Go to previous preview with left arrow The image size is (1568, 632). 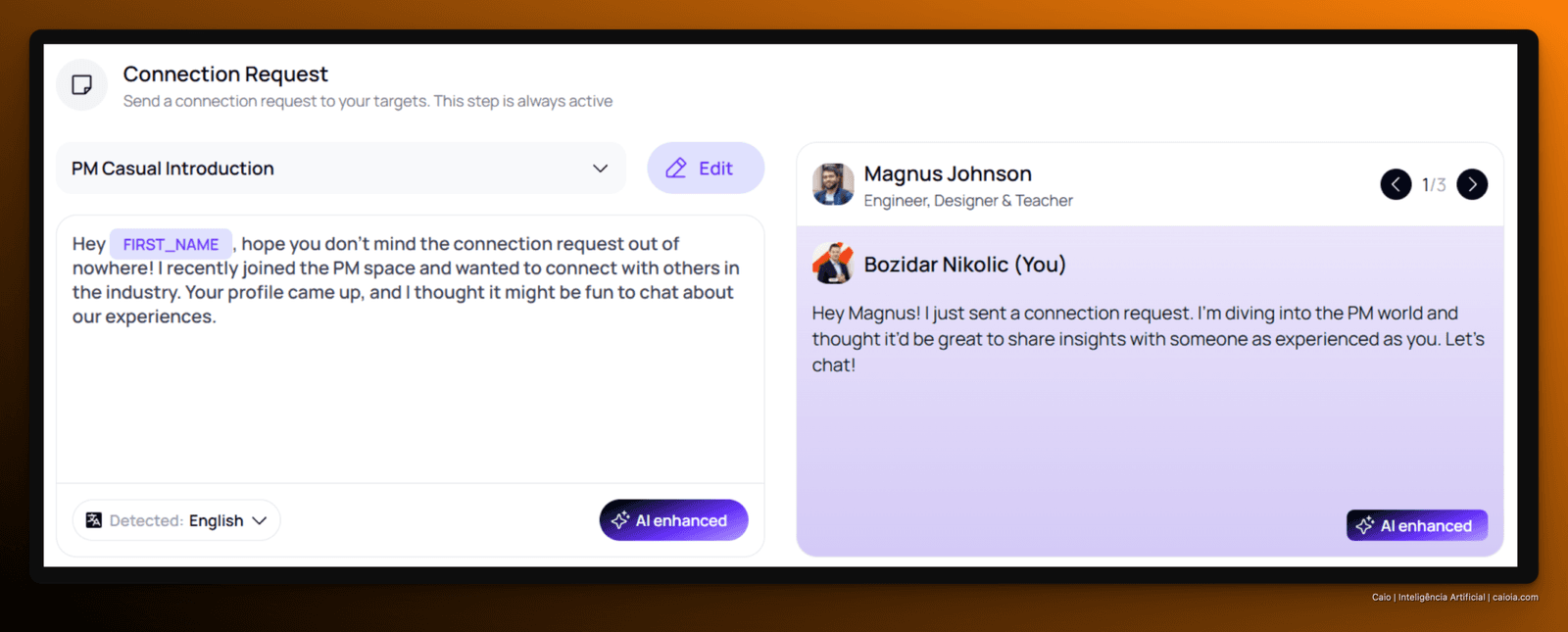[1396, 184]
